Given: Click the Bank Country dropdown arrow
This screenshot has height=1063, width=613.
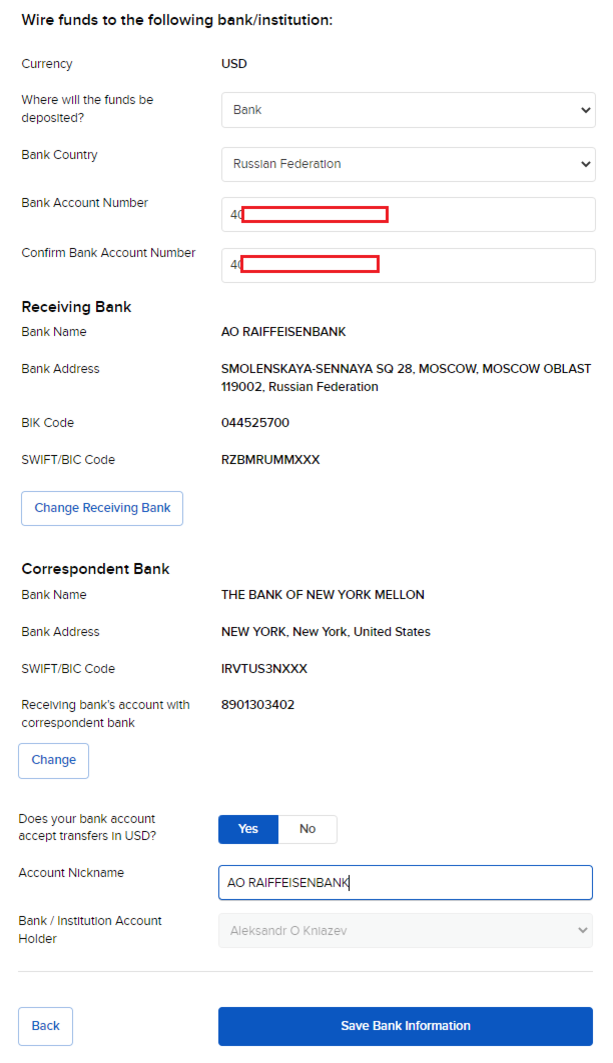Looking at the screenshot, I should coord(585,164).
